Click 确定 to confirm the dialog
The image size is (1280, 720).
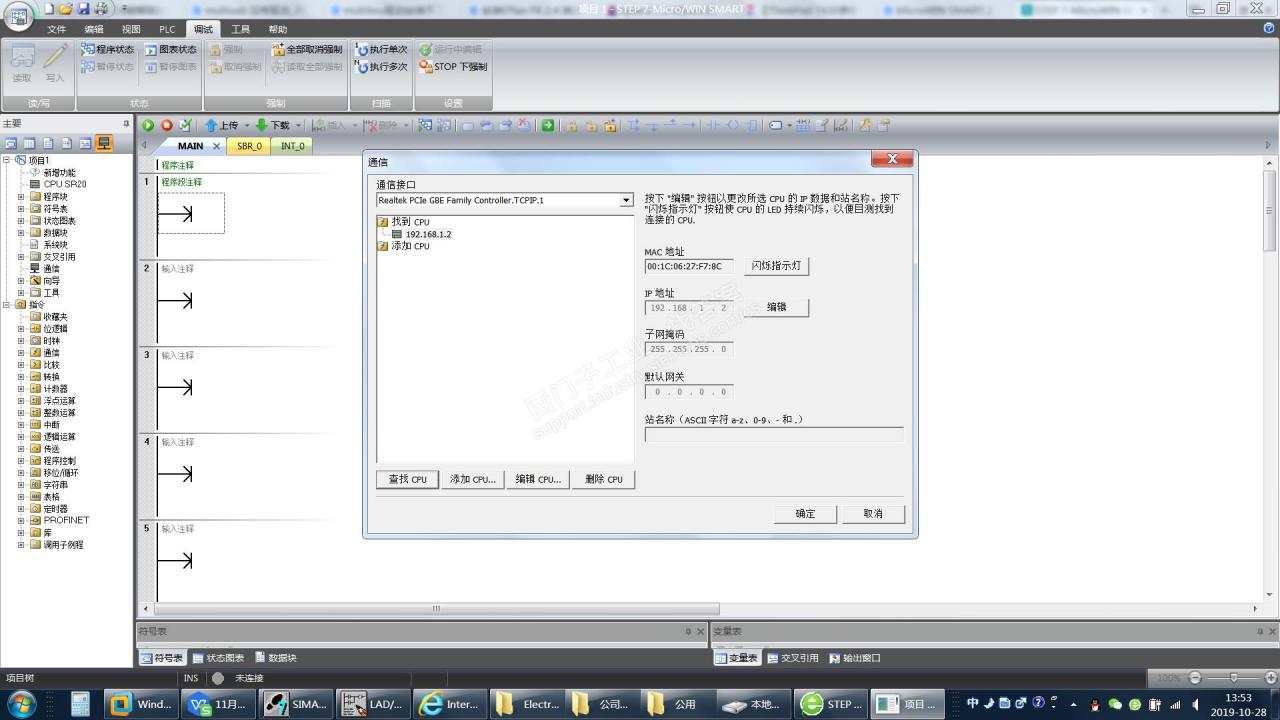pos(805,513)
